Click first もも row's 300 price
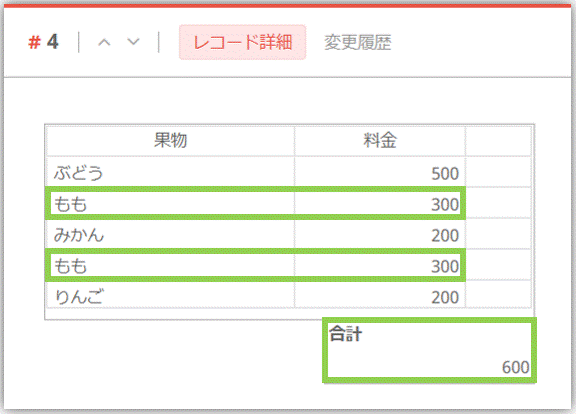Image resolution: width=576 pixels, height=414 pixels. [x=380, y=203]
